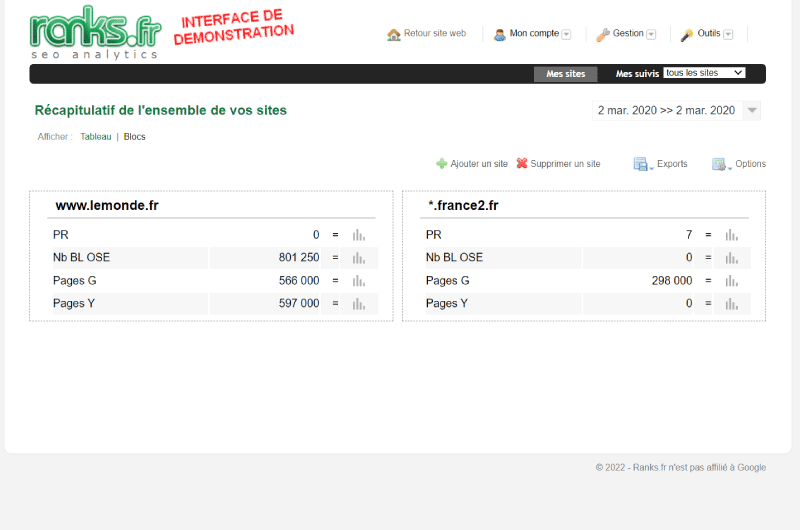Click the Options gear icon
This screenshot has height=530, width=800.
click(721, 164)
